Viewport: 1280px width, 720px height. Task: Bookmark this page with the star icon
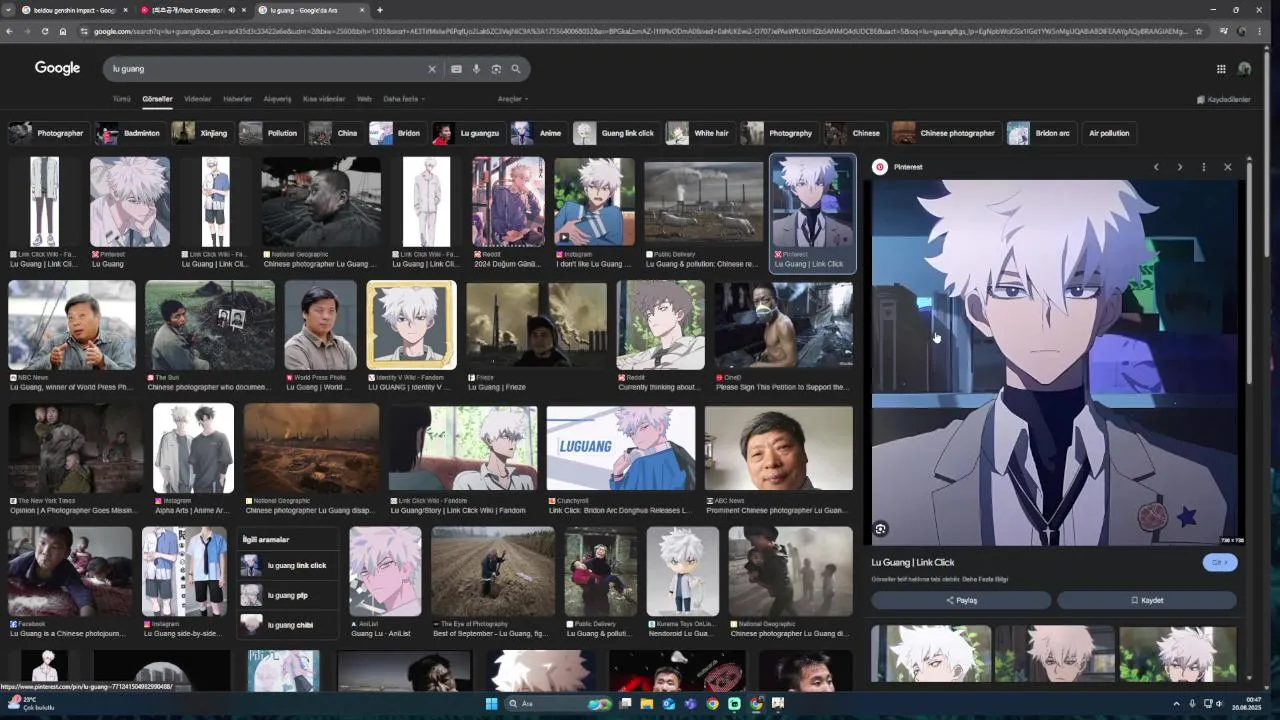coord(1199,31)
